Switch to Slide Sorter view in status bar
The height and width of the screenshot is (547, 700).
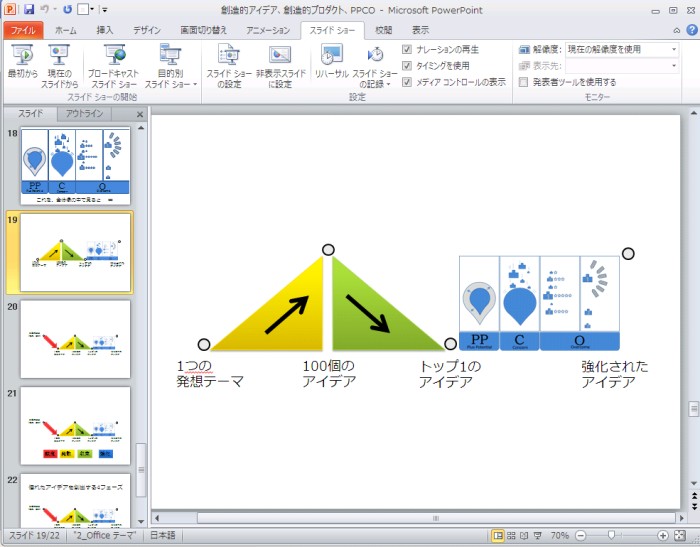click(511, 535)
